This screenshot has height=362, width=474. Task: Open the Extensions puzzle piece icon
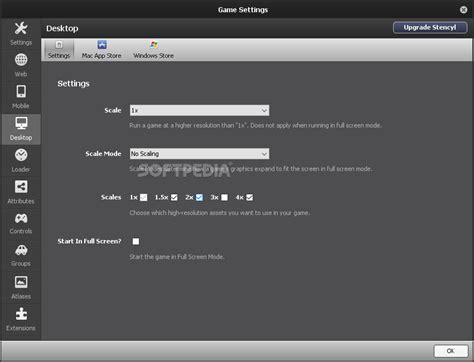pyautogui.click(x=21, y=314)
